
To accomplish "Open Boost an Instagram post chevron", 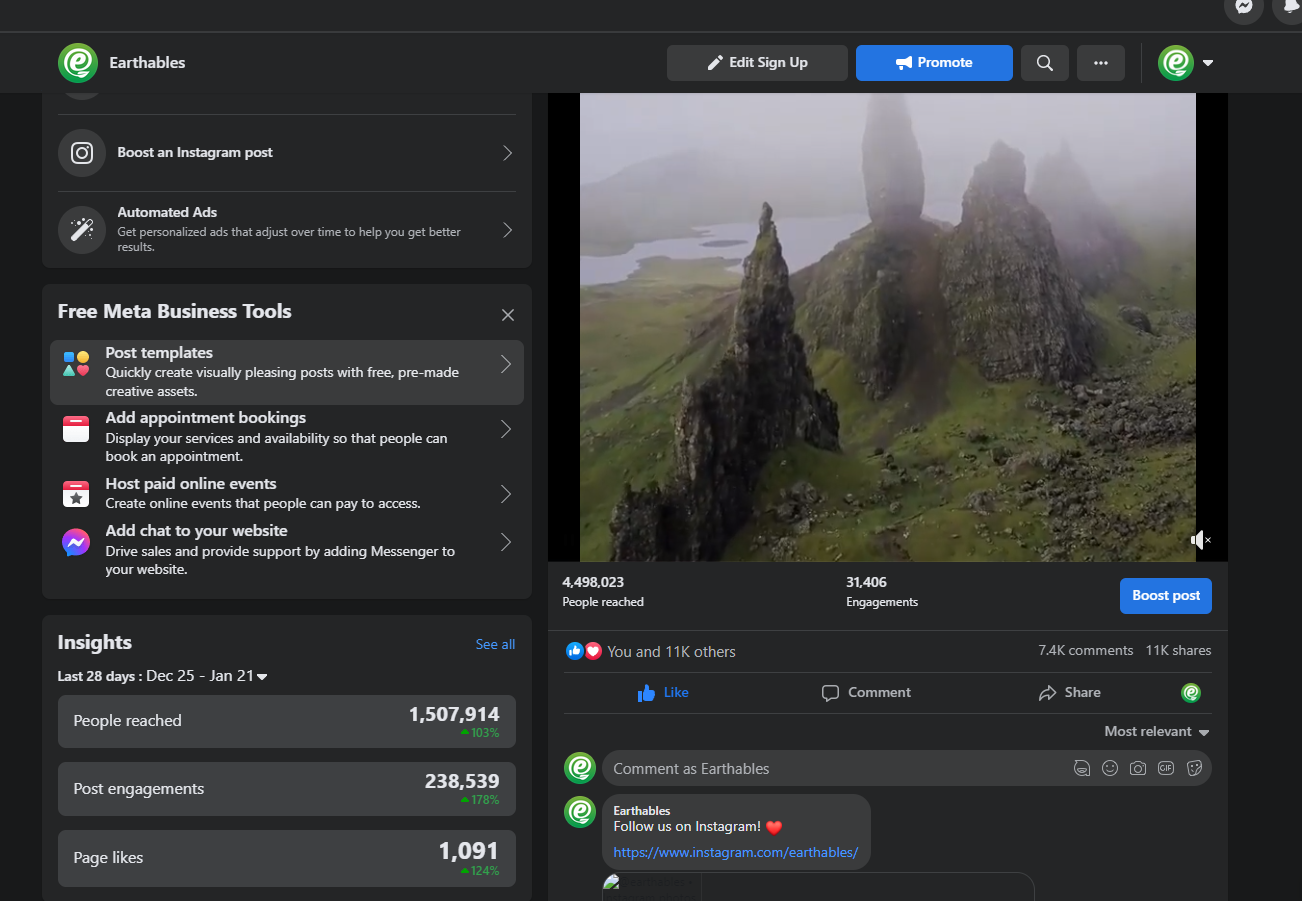I will tap(507, 153).
